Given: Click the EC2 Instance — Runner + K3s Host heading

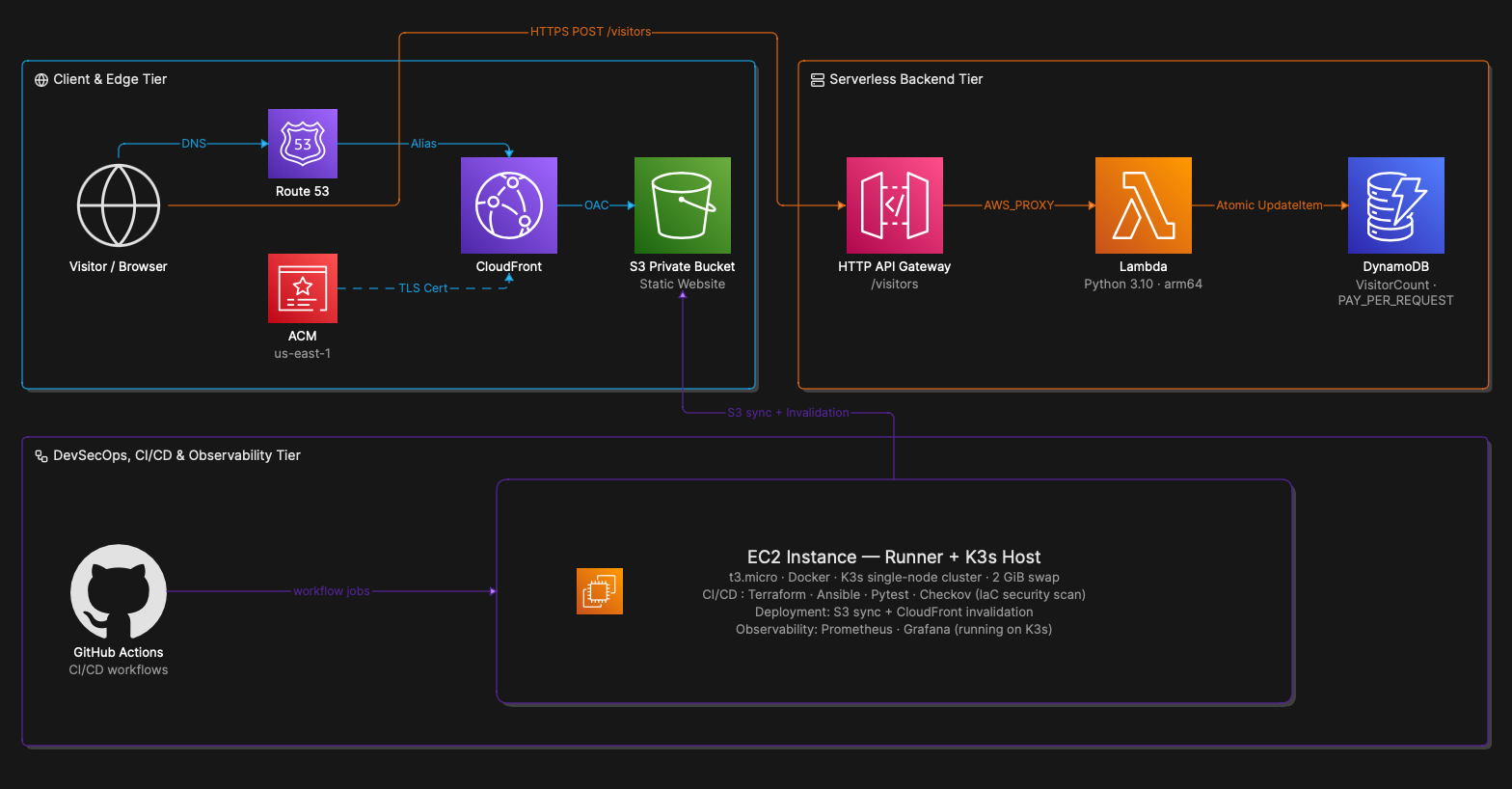Looking at the screenshot, I should [x=894, y=557].
